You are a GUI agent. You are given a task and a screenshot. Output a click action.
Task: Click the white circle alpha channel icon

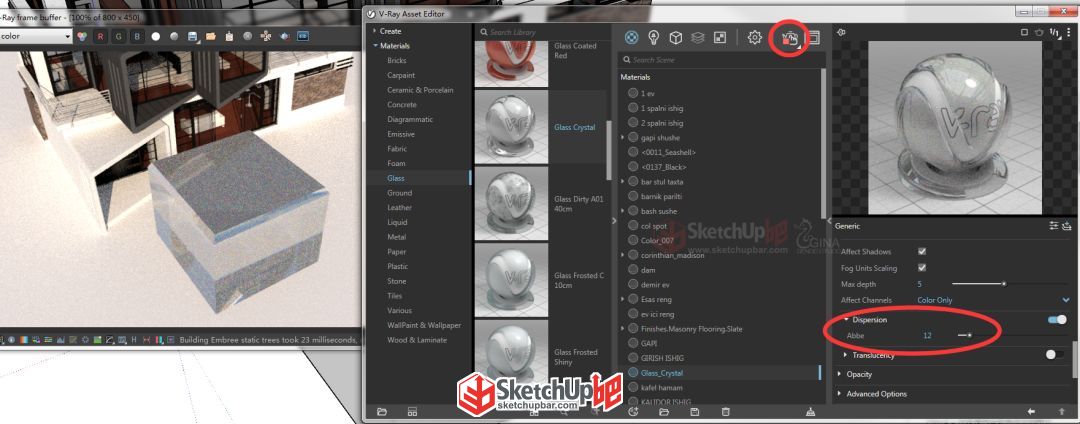(x=156, y=36)
